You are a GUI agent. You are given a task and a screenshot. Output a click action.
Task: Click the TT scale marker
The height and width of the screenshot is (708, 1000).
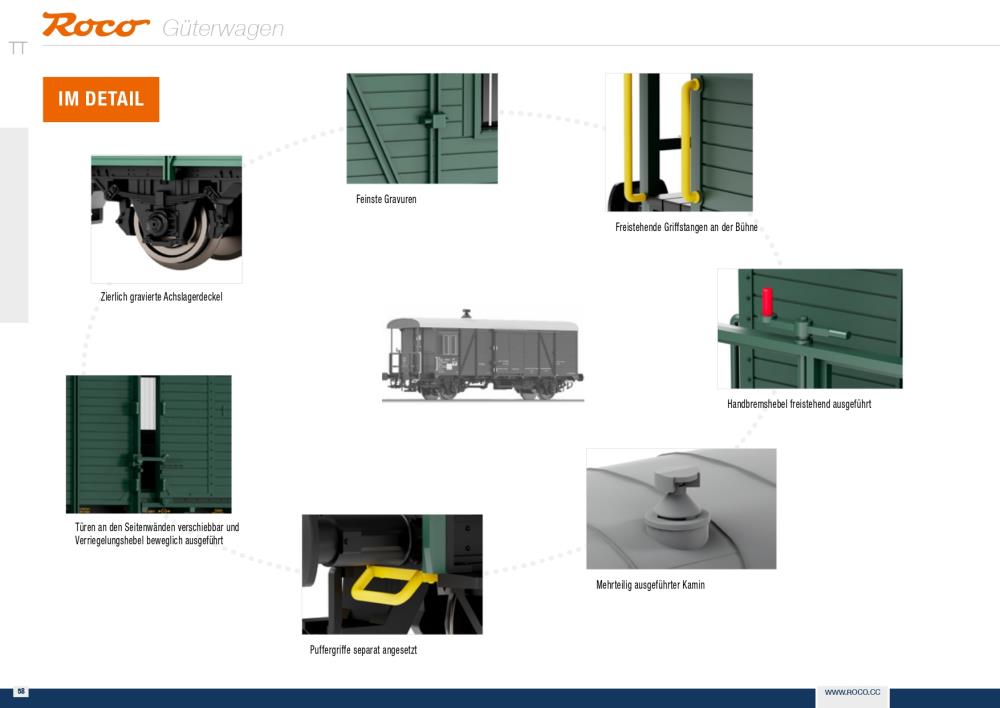pyautogui.click(x=18, y=48)
